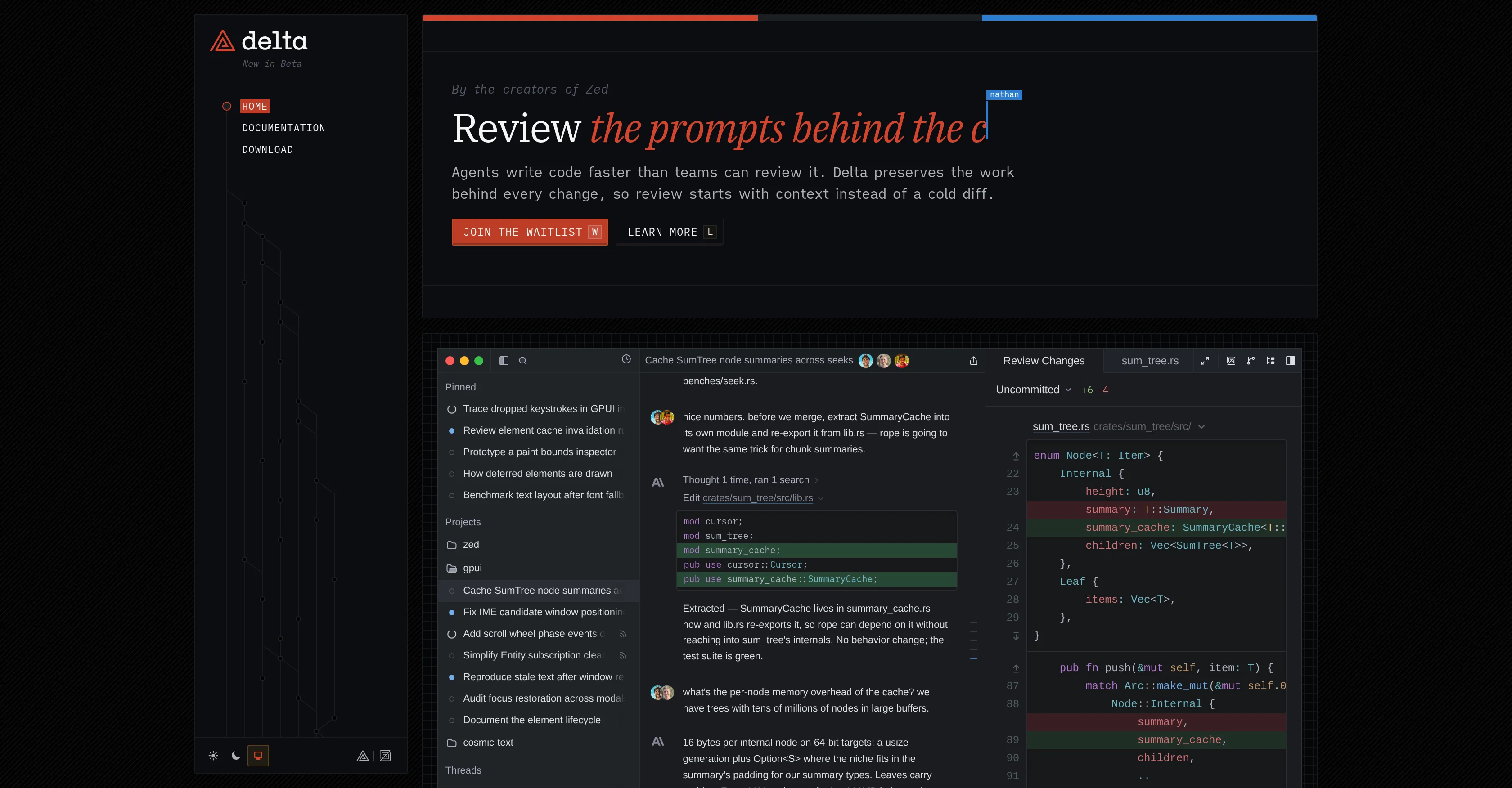Image resolution: width=1512 pixels, height=788 pixels.
Task: Collapse the sum_tree.rs file diff chevron
Action: [1201, 426]
